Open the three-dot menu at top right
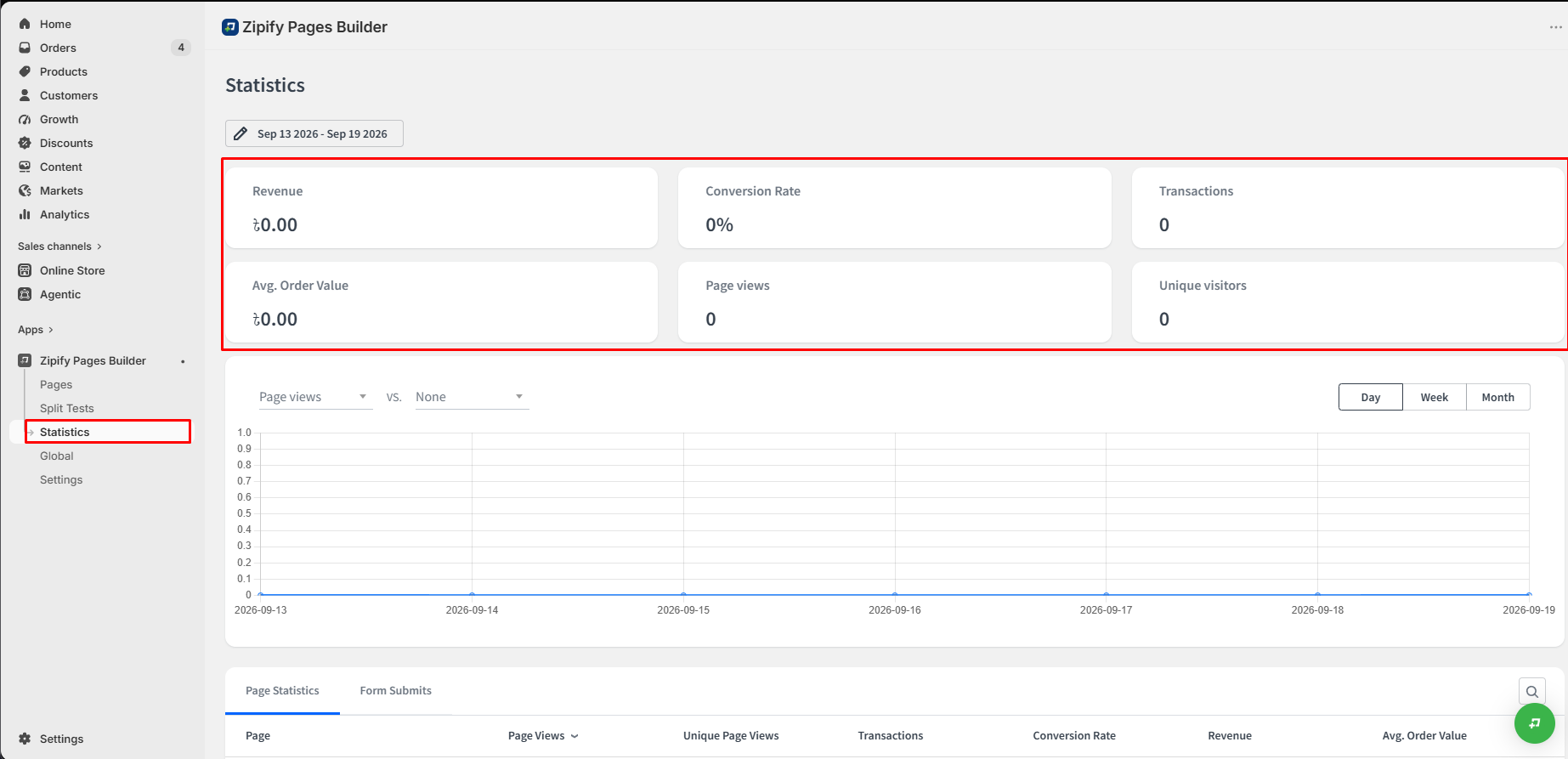The image size is (1568, 759). coord(1555,27)
